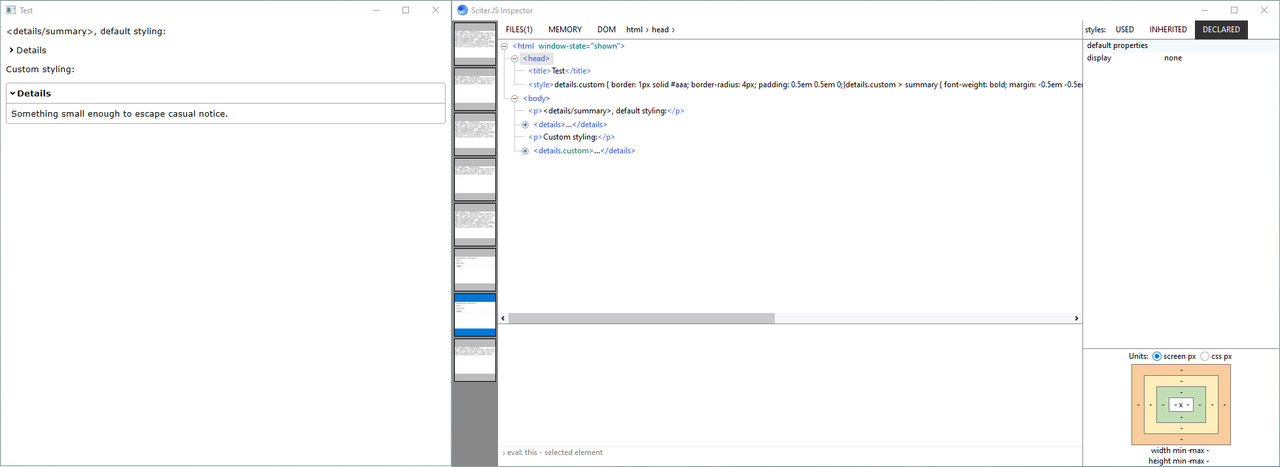This screenshot has height=467, width=1280.
Task: Open the FILES(1) tab
Action: tap(519, 30)
